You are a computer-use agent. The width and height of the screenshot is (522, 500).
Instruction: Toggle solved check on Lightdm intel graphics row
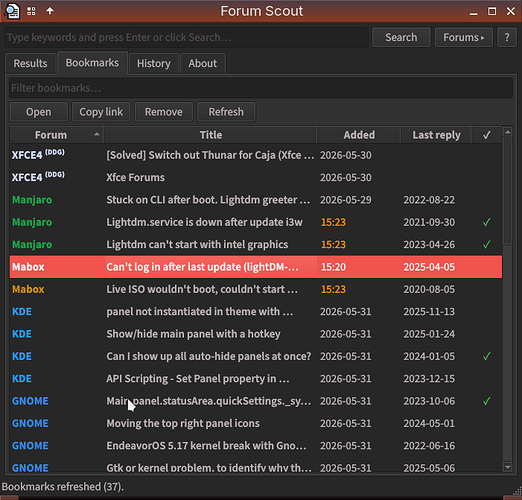[486, 244]
